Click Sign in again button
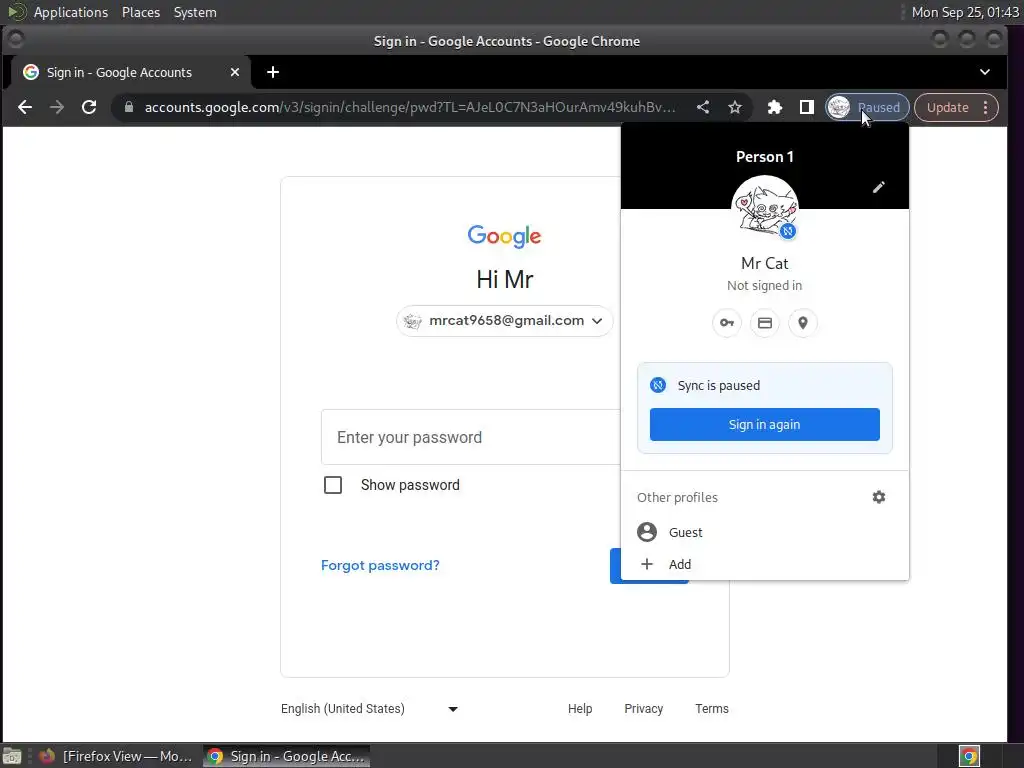 click(x=765, y=424)
